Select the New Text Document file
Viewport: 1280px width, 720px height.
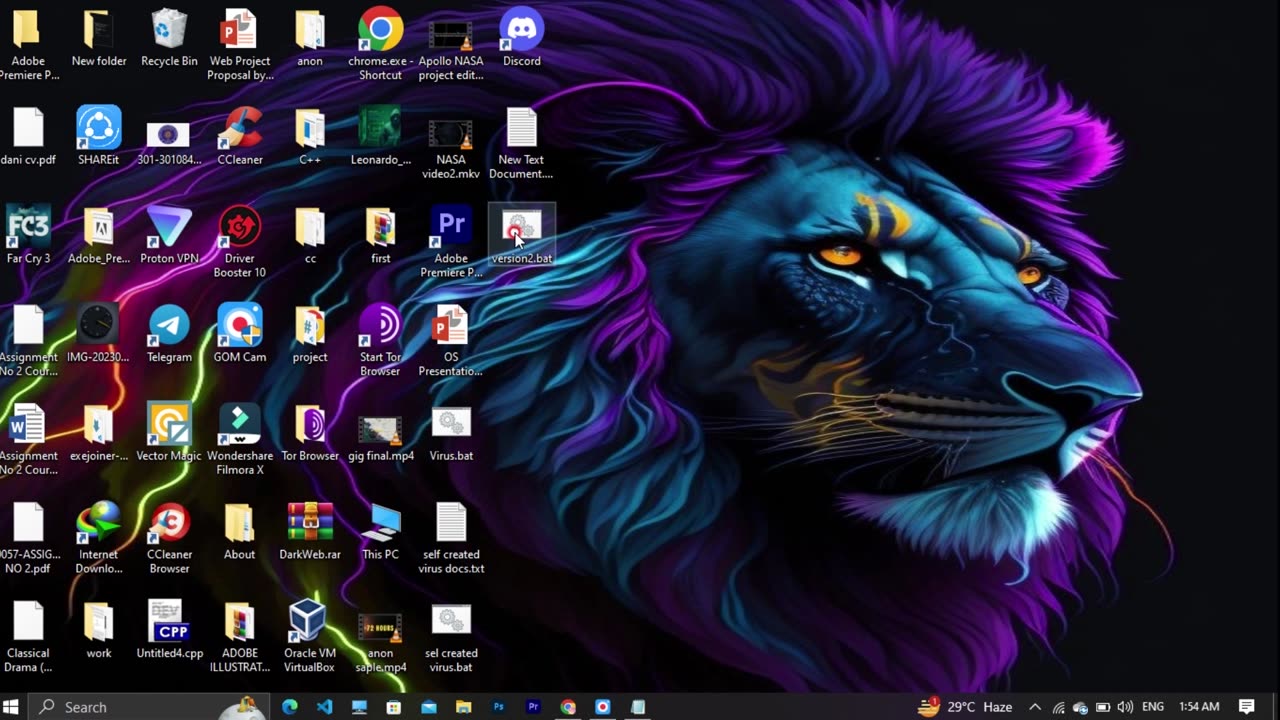(521, 144)
